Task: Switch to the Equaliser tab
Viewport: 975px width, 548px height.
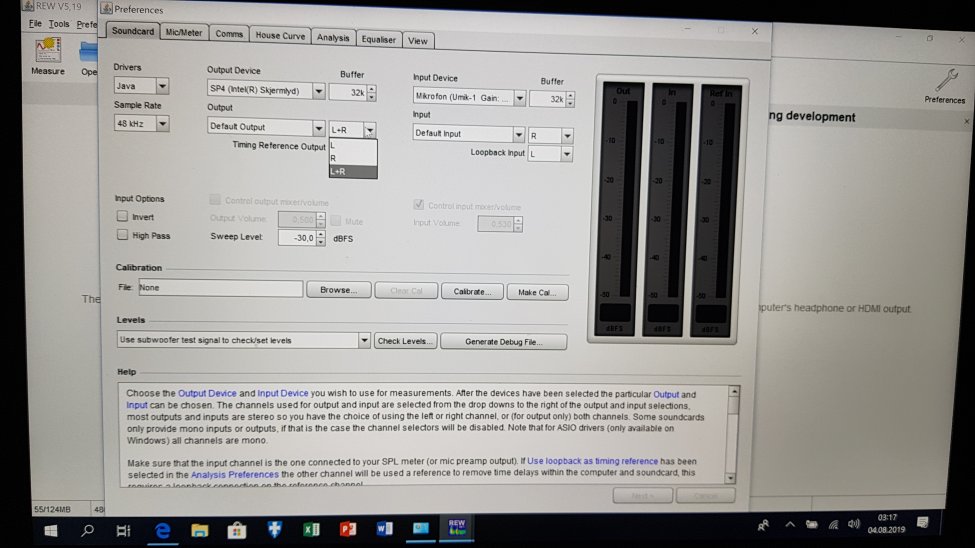Action: (379, 39)
